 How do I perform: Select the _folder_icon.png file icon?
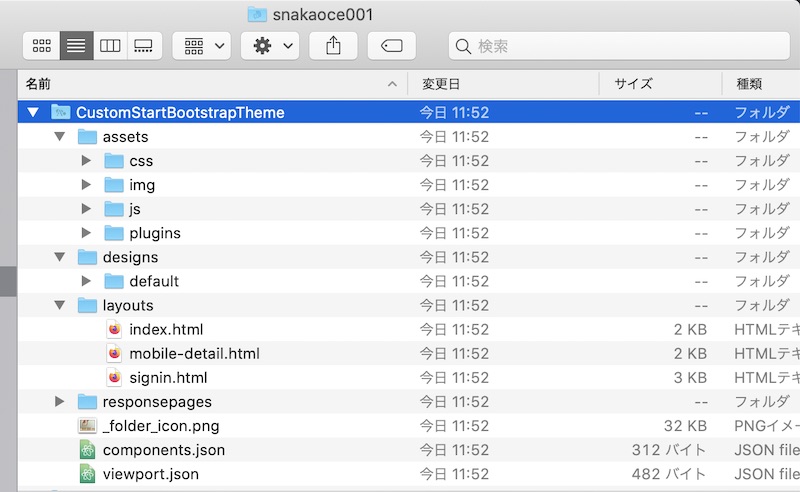coord(87,425)
